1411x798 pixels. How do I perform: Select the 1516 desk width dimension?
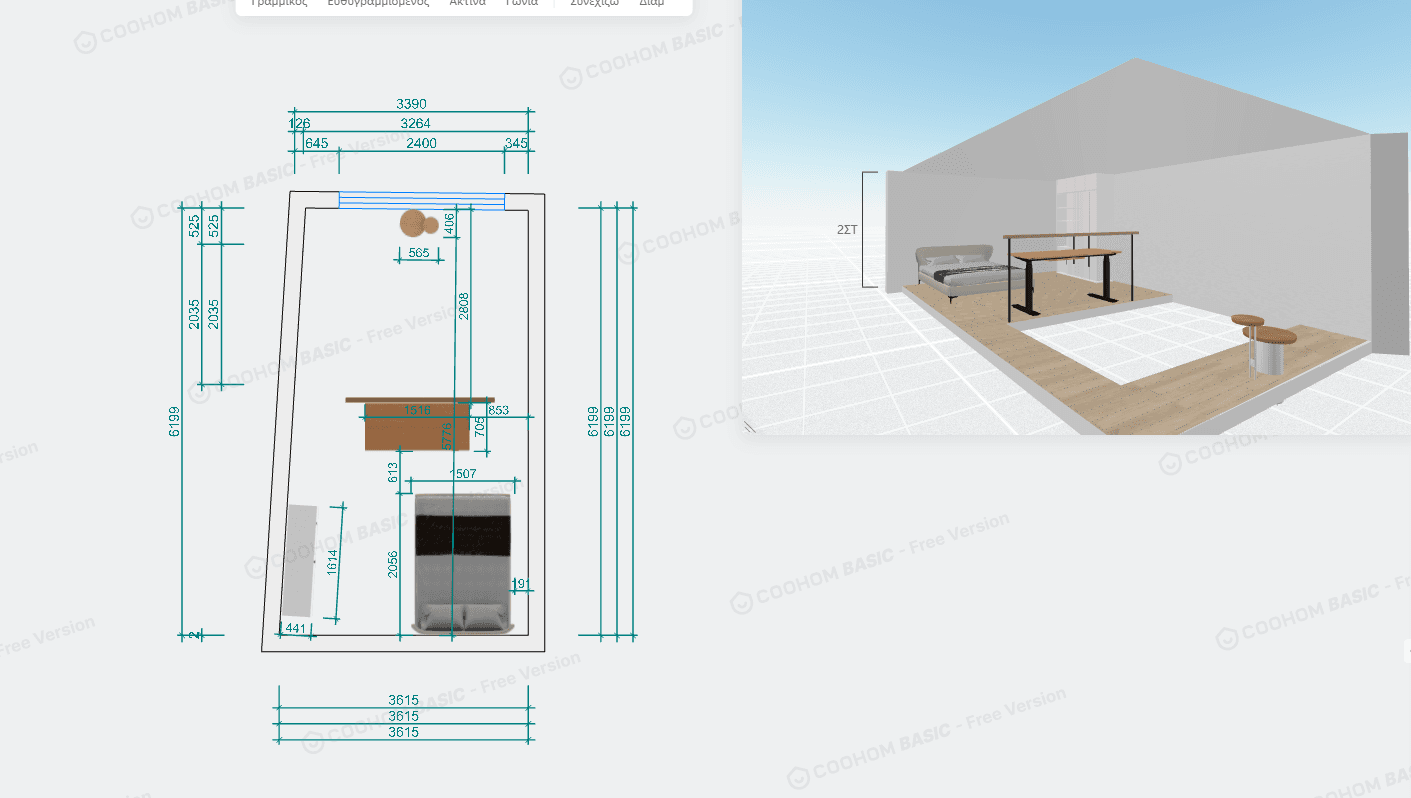(417, 410)
